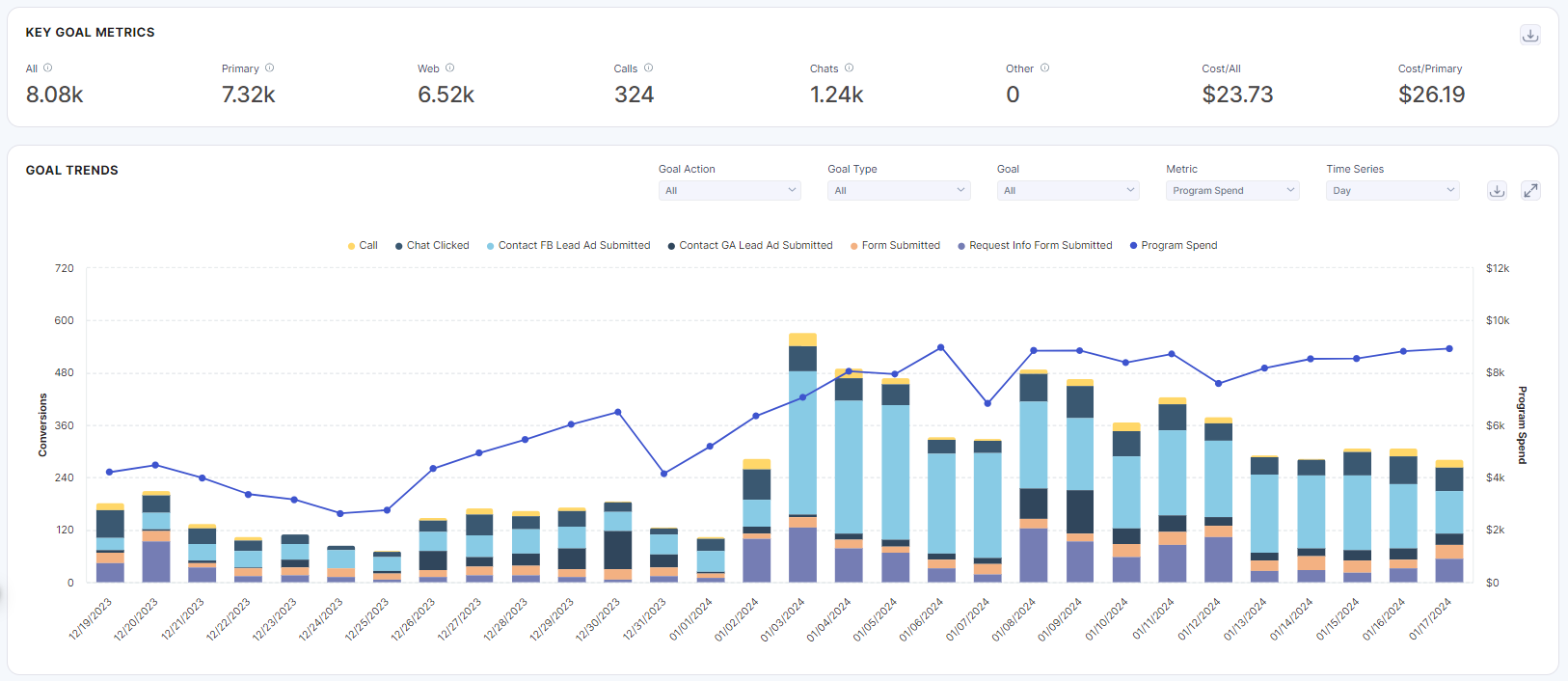Click info icon beside Web metric

450,68
